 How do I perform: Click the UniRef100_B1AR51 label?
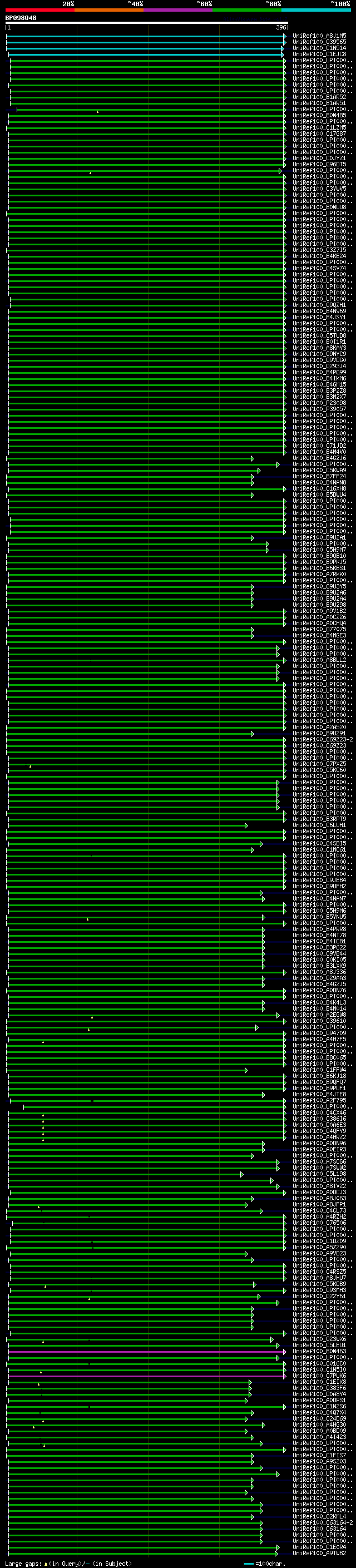tap(319, 103)
